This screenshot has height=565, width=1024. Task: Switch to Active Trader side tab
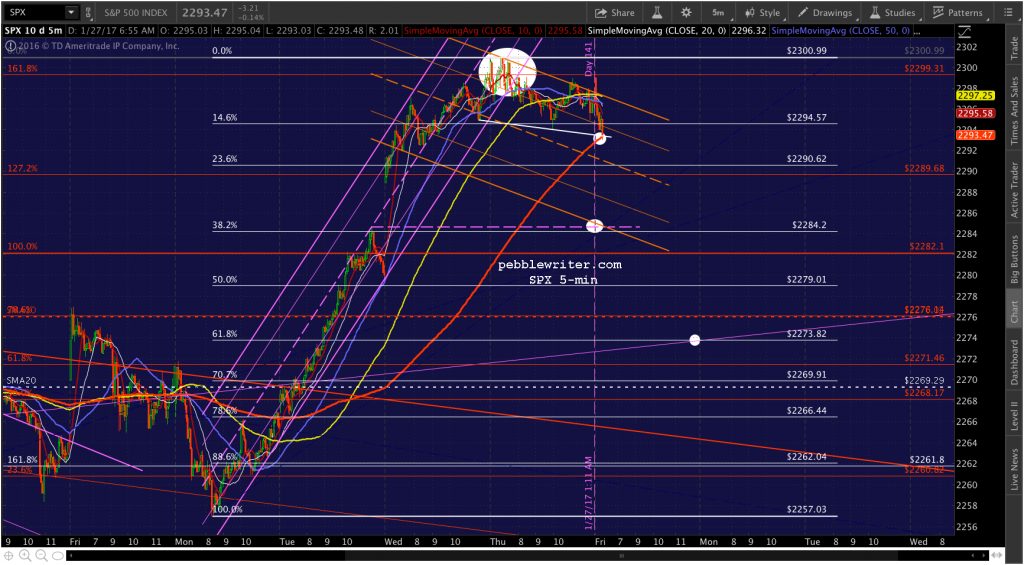(1016, 188)
